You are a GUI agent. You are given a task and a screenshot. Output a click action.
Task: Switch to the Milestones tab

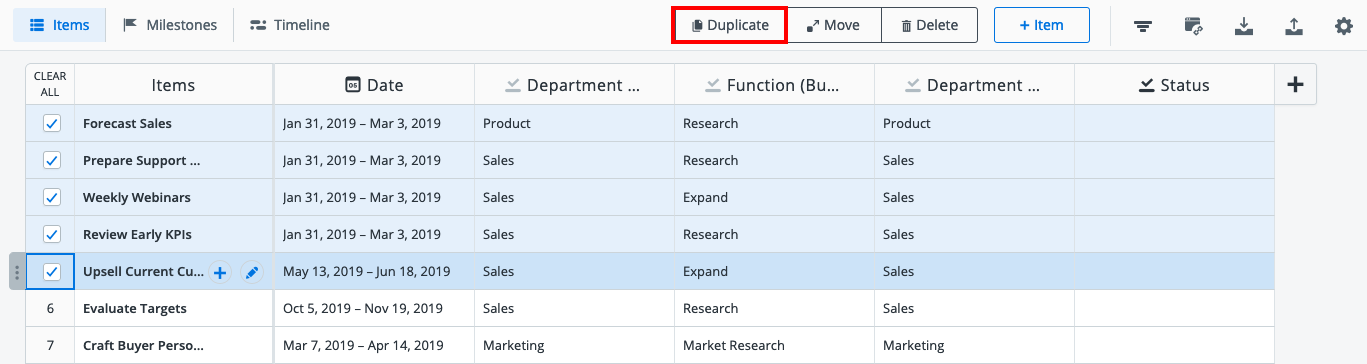click(169, 25)
